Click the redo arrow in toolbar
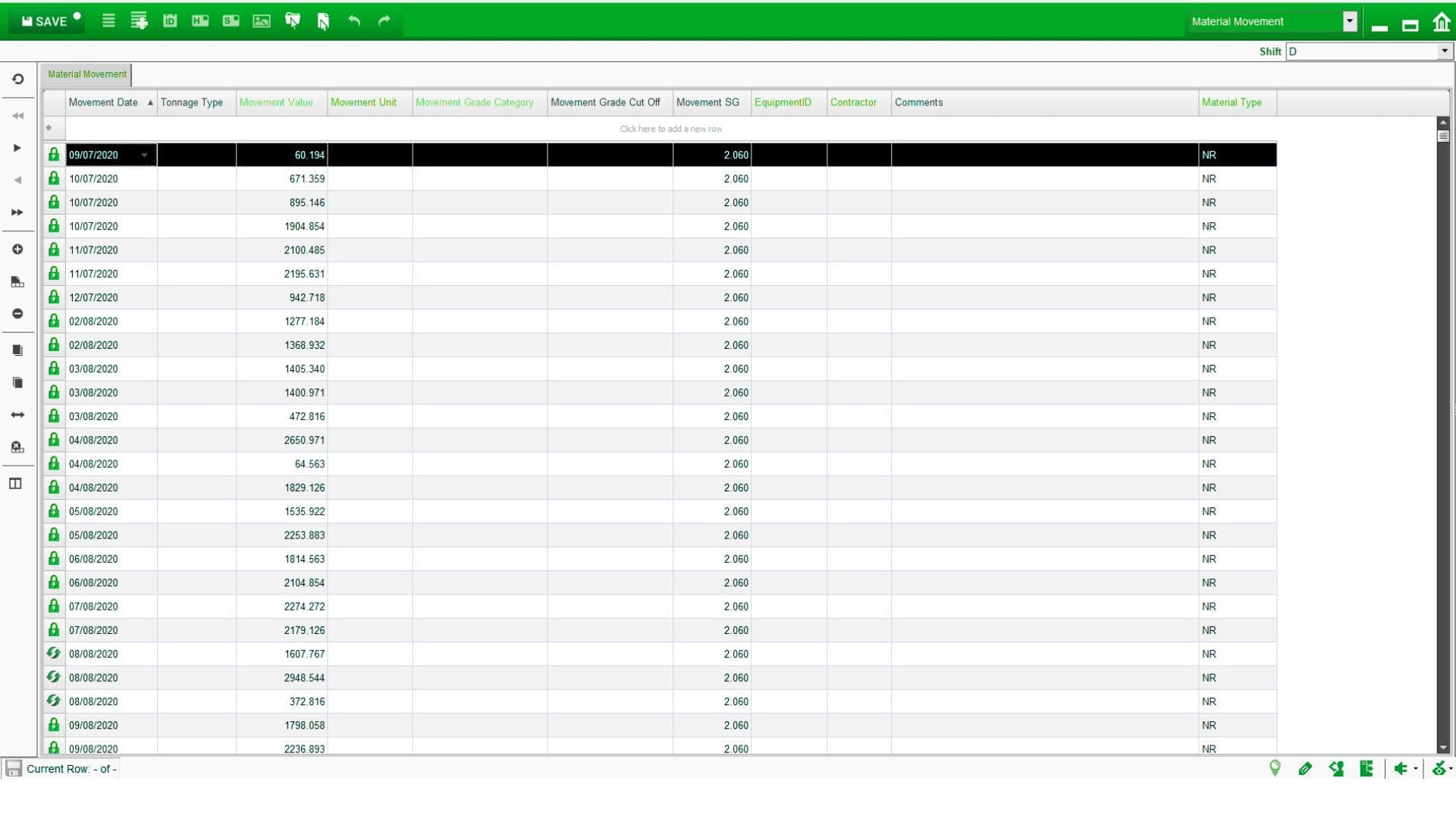 384,21
